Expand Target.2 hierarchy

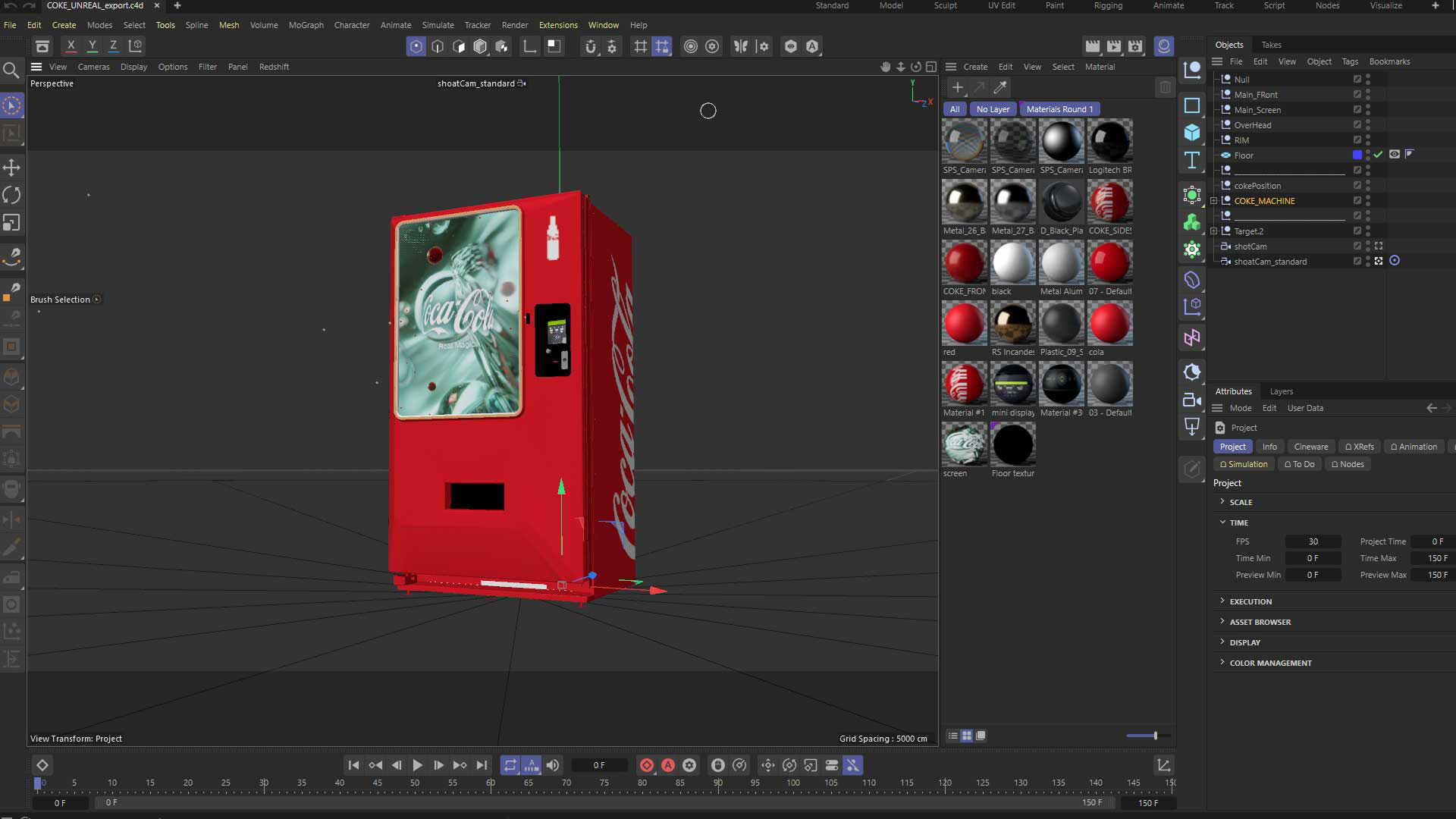(1214, 231)
